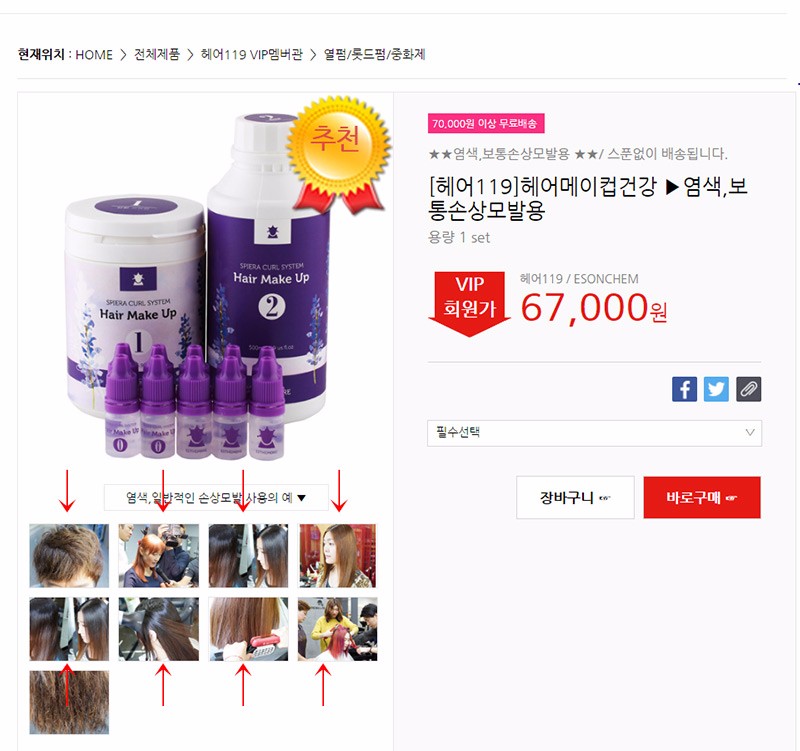Open the 필수선택 option dropdown
Screen dimensions: 800x751
(x=594, y=433)
